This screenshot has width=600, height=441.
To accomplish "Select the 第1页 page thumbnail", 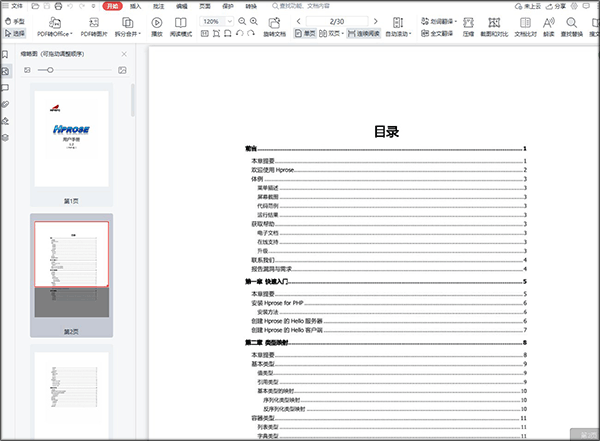I will coord(71,138).
